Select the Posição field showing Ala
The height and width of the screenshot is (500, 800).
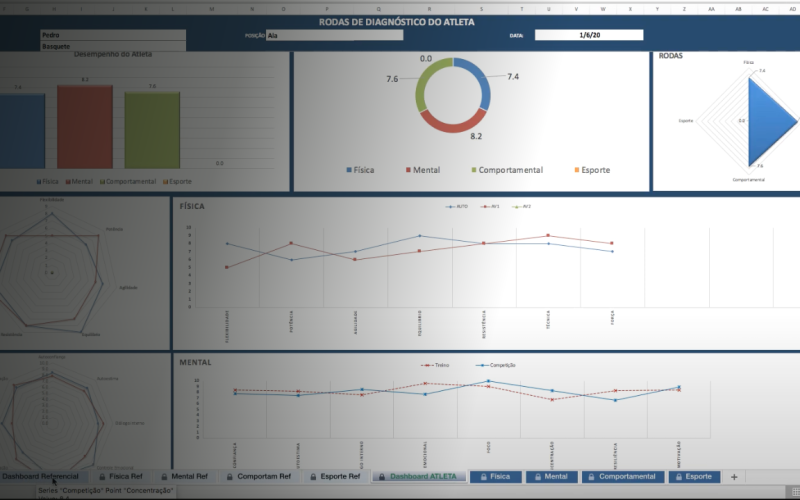click(x=334, y=34)
